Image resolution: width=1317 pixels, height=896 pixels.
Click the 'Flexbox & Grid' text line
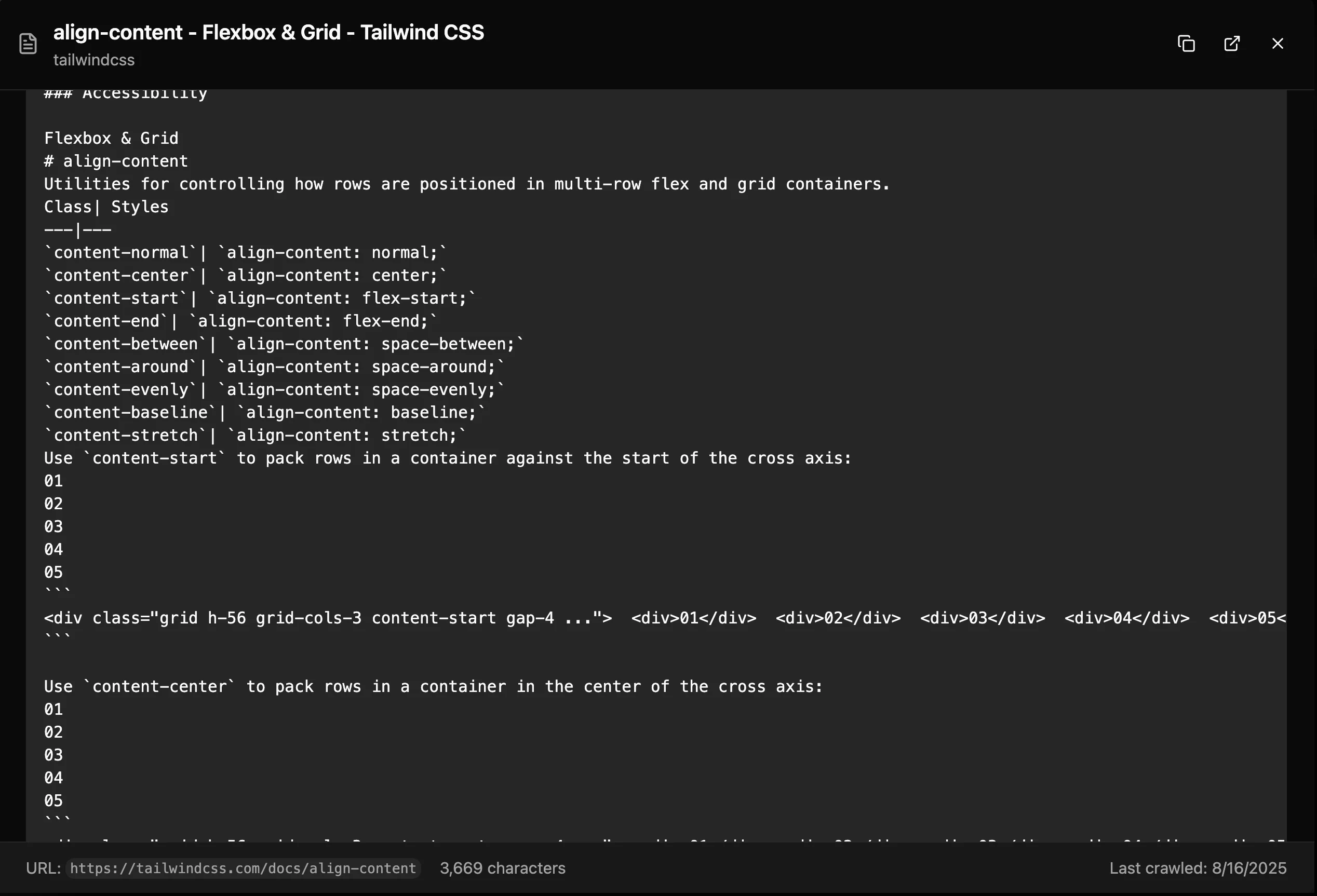click(112, 138)
